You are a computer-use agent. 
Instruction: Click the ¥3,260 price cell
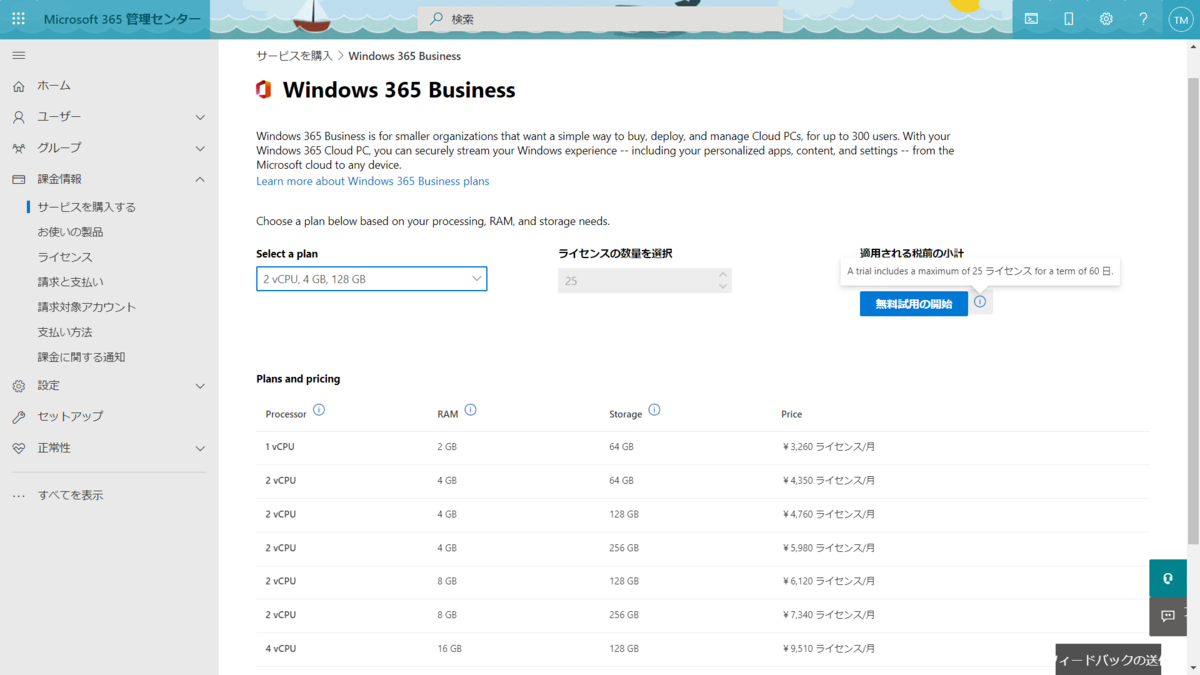[x=828, y=447]
